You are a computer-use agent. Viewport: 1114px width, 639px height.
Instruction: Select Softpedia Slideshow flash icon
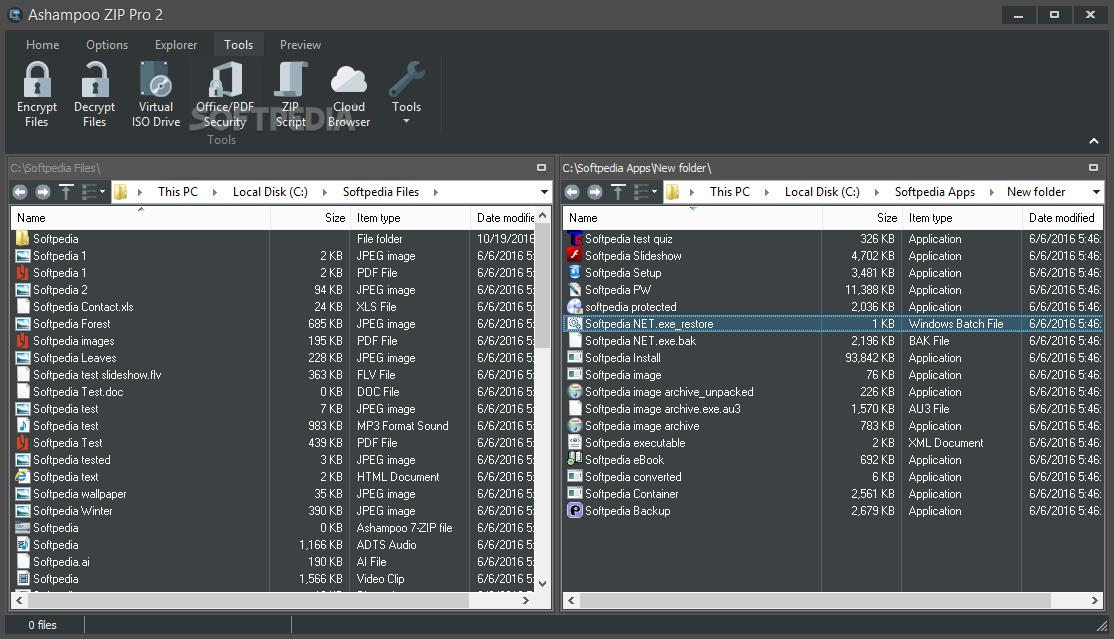point(575,256)
